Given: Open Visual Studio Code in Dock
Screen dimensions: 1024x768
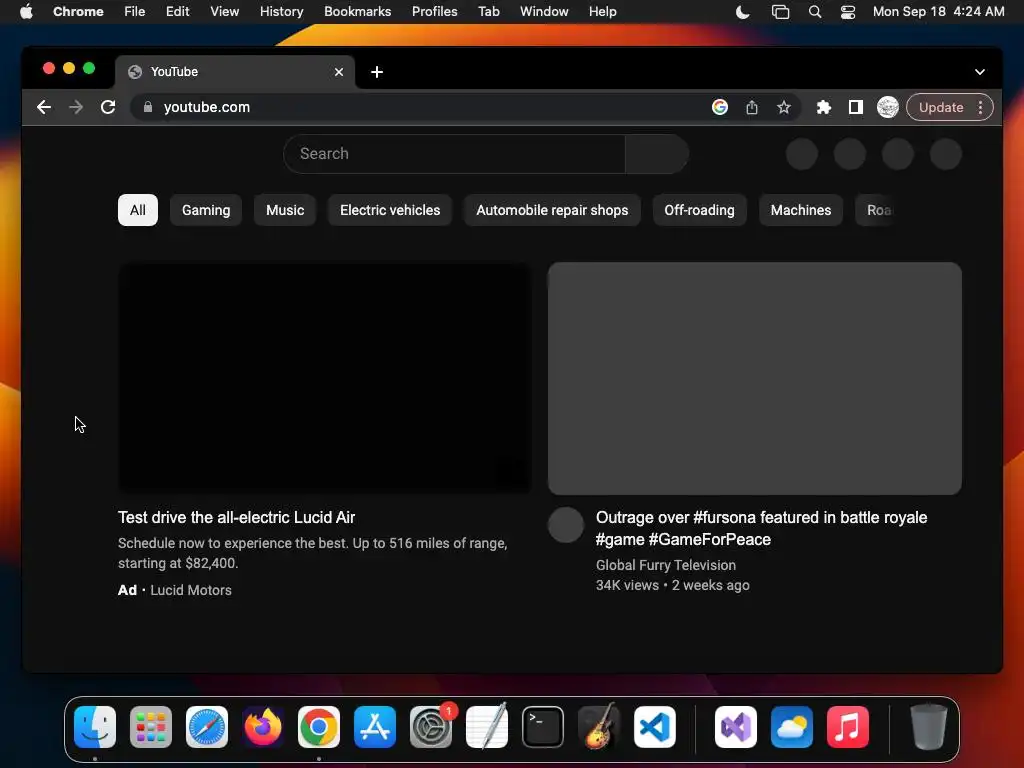Looking at the screenshot, I should pos(655,727).
